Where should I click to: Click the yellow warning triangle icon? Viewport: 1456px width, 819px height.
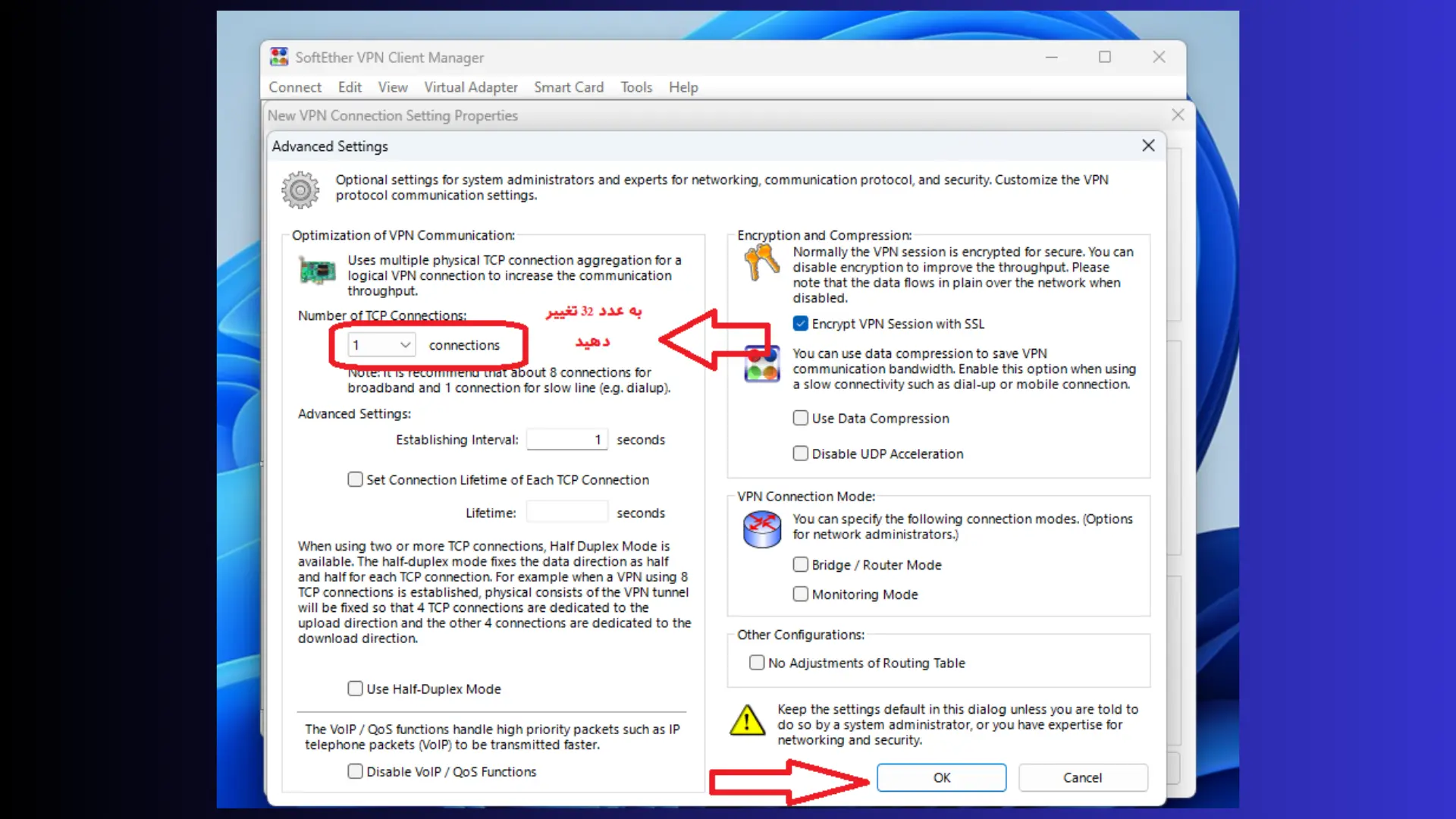pos(747,720)
